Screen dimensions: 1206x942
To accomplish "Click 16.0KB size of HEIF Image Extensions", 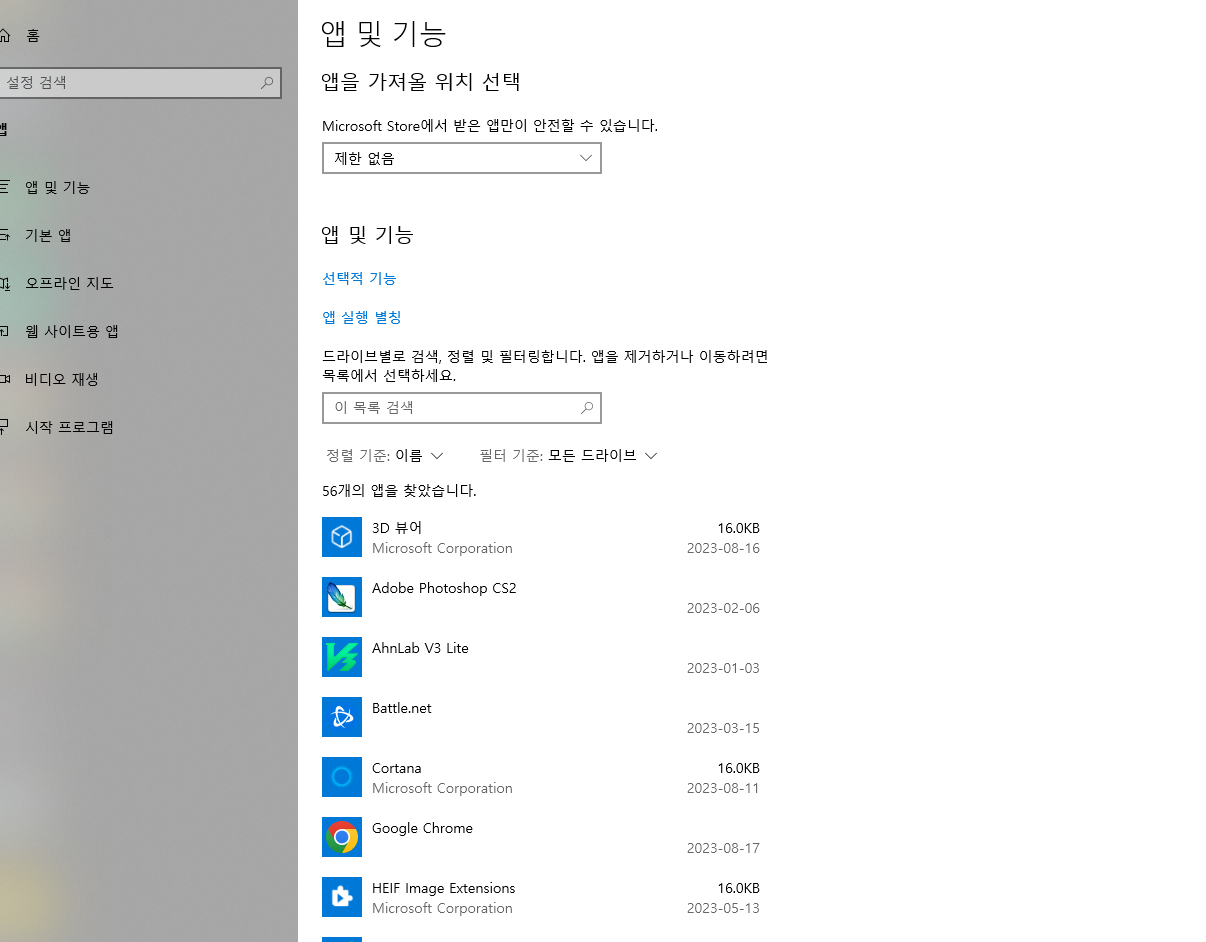I will [x=738, y=888].
